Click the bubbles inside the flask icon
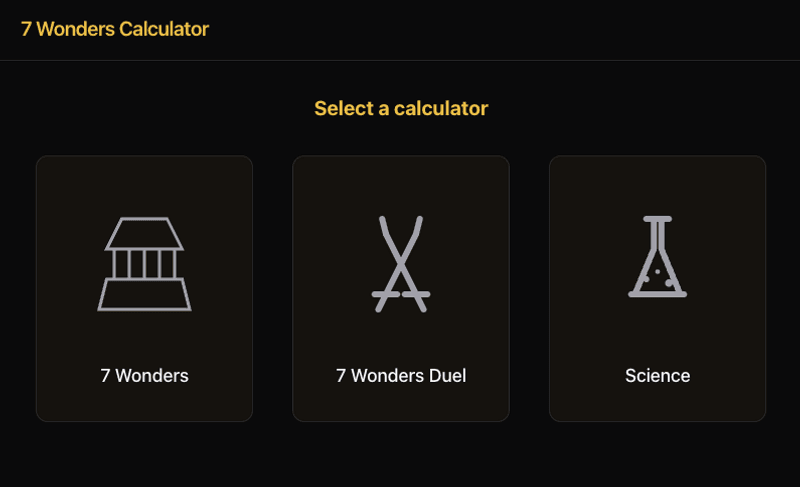Viewport: 800px width, 487px height. (x=658, y=276)
